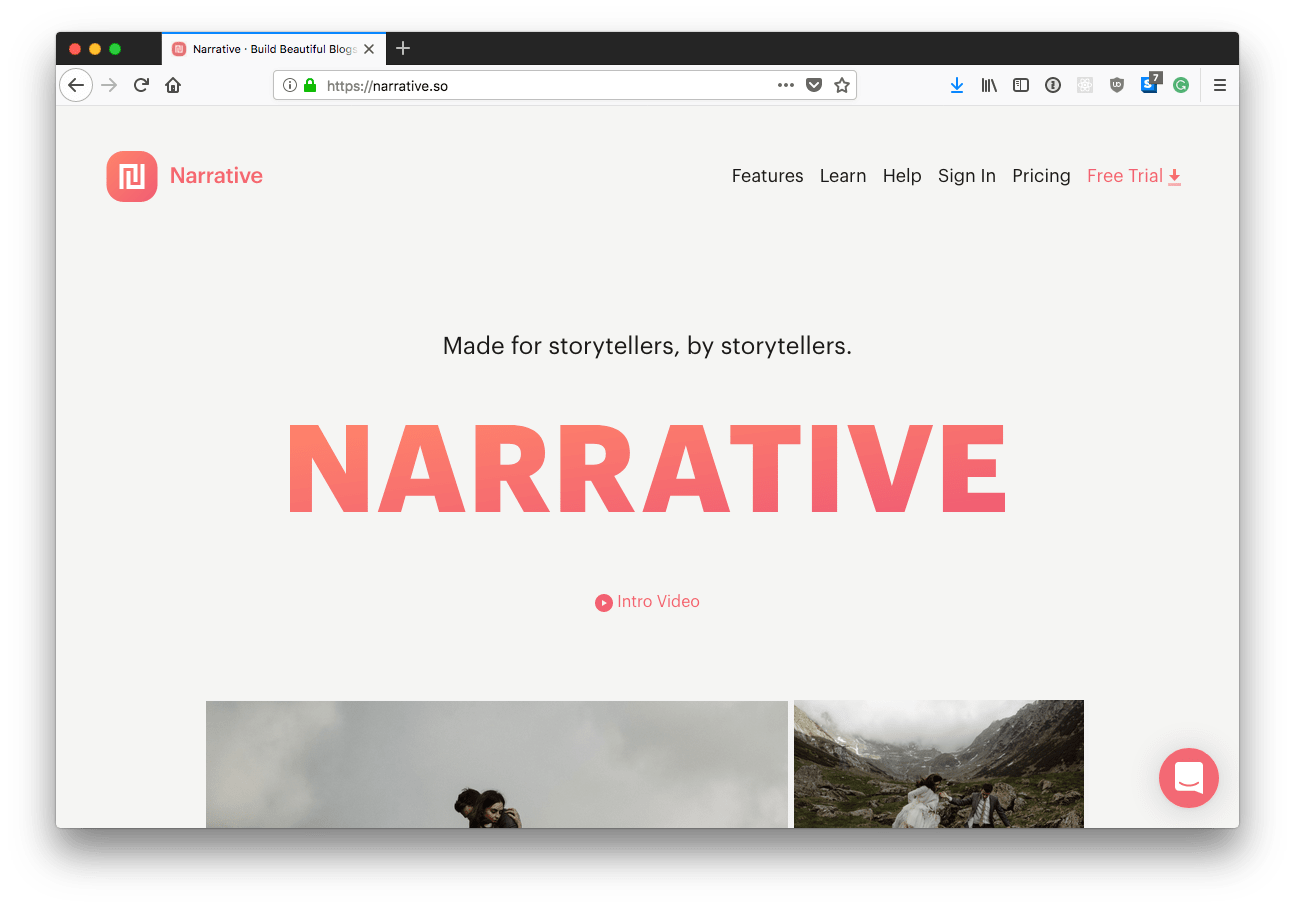Viewport: 1295px width, 908px height.
Task: Expand page actions three-dot menu
Action: [786, 86]
